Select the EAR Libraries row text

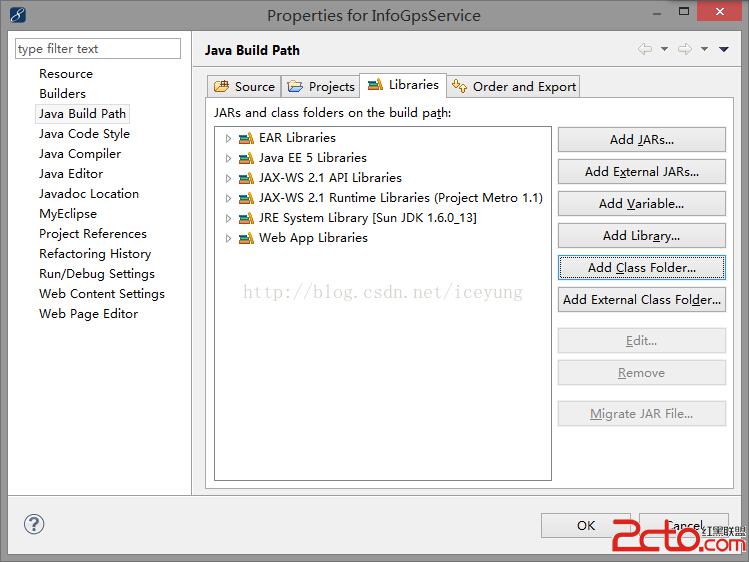(x=297, y=138)
